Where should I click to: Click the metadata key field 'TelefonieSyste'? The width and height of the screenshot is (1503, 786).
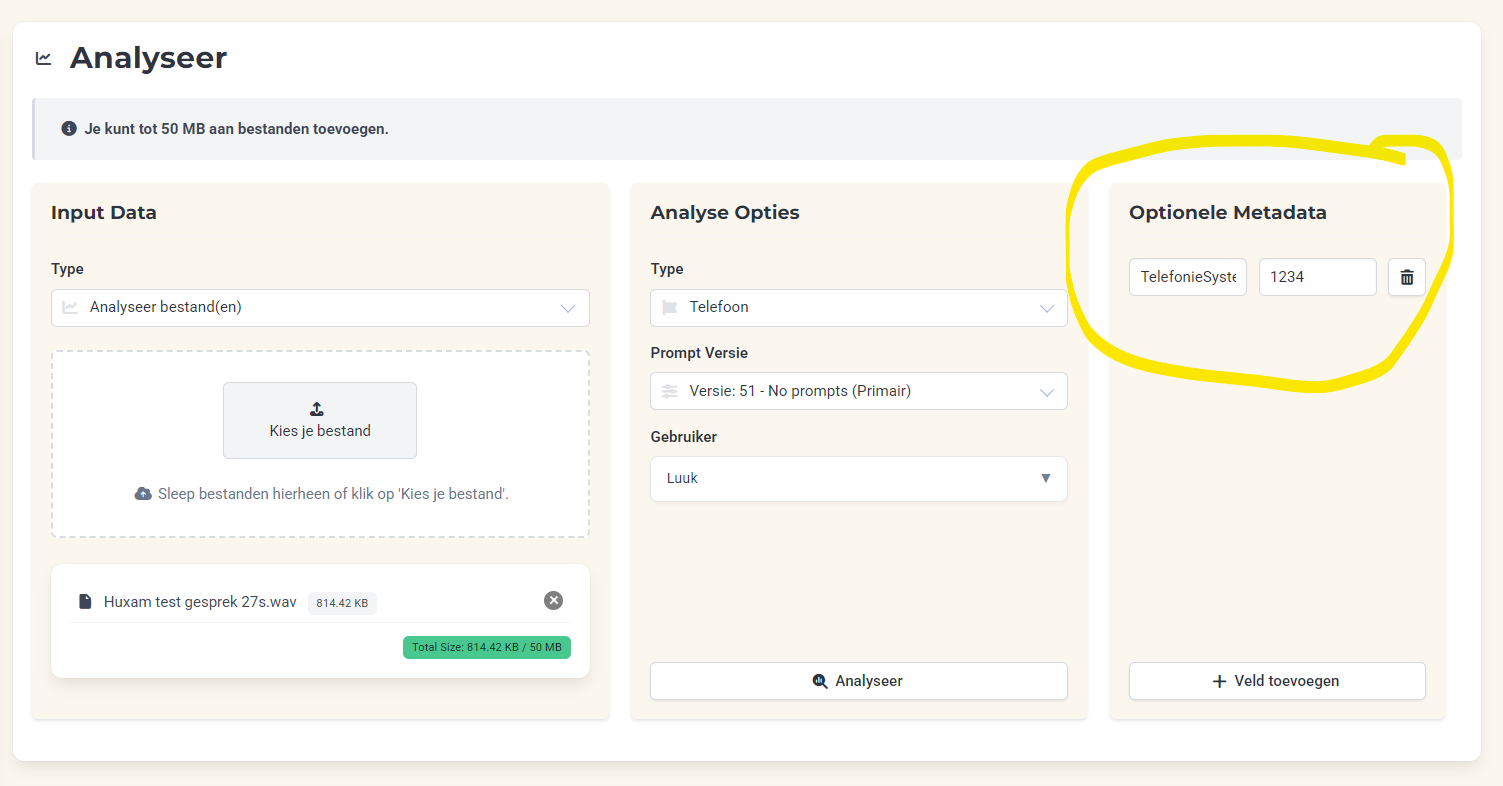(x=1187, y=277)
